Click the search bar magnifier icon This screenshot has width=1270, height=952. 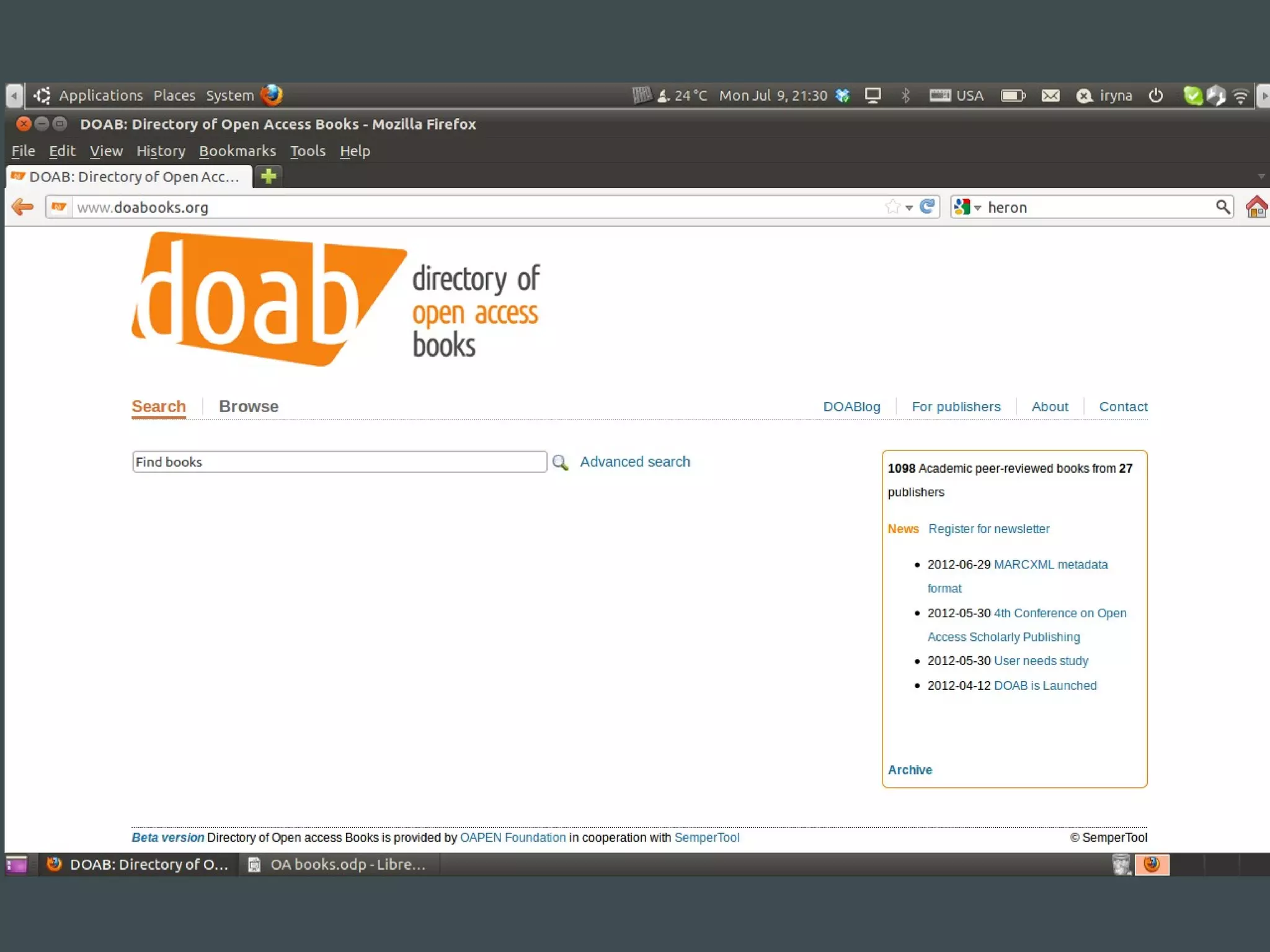pos(1222,206)
